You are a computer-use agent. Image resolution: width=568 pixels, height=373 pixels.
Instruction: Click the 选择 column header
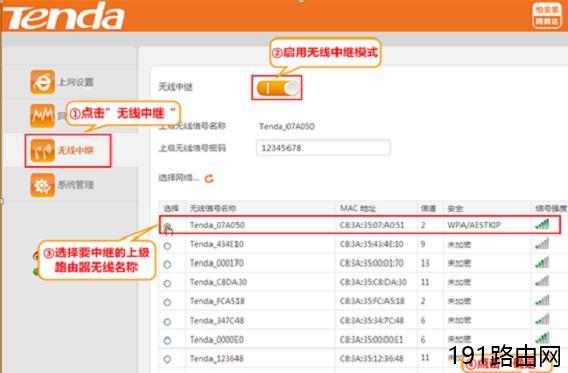(x=171, y=208)
